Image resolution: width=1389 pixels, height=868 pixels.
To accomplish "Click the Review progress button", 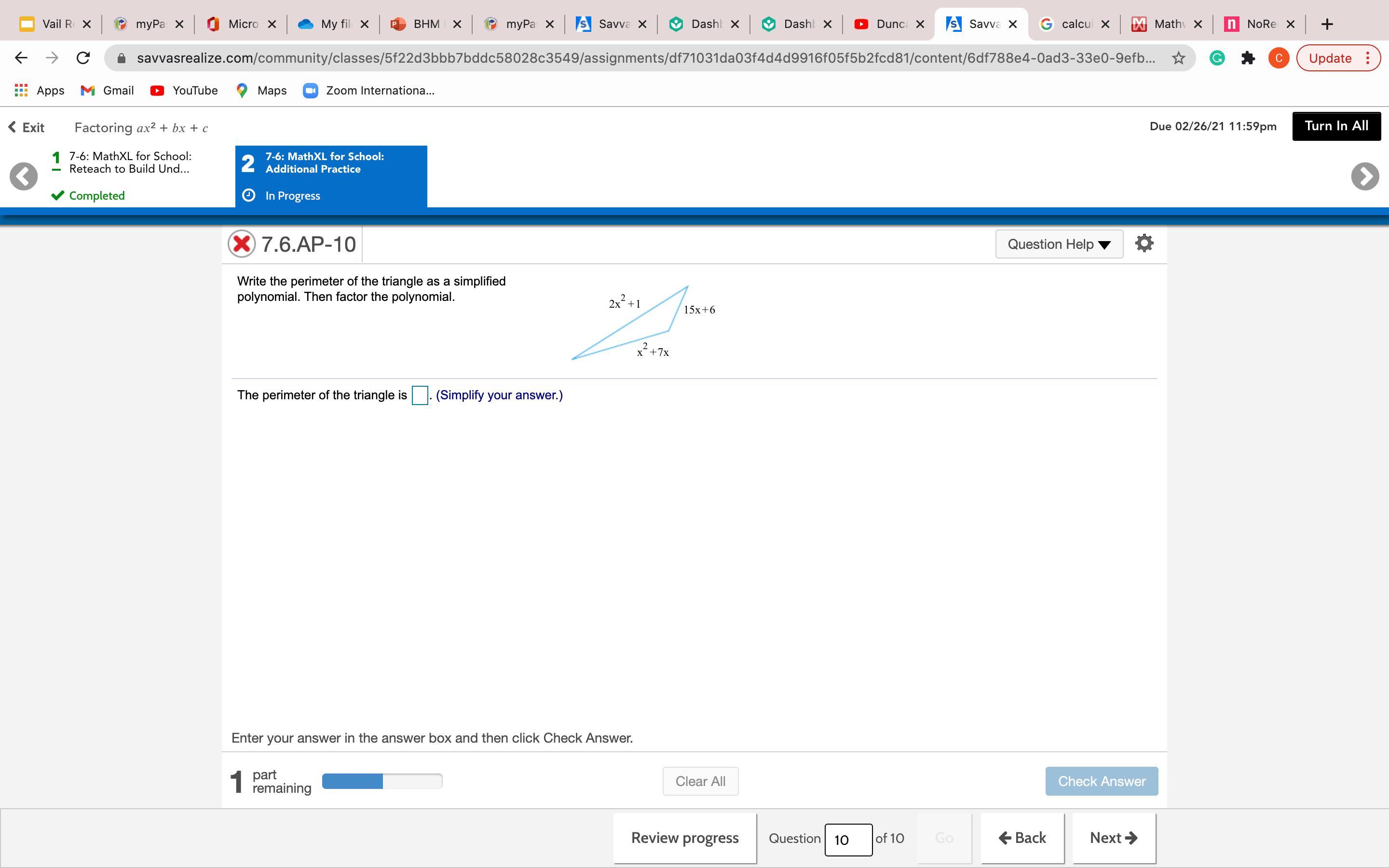I will pos(684,838).
